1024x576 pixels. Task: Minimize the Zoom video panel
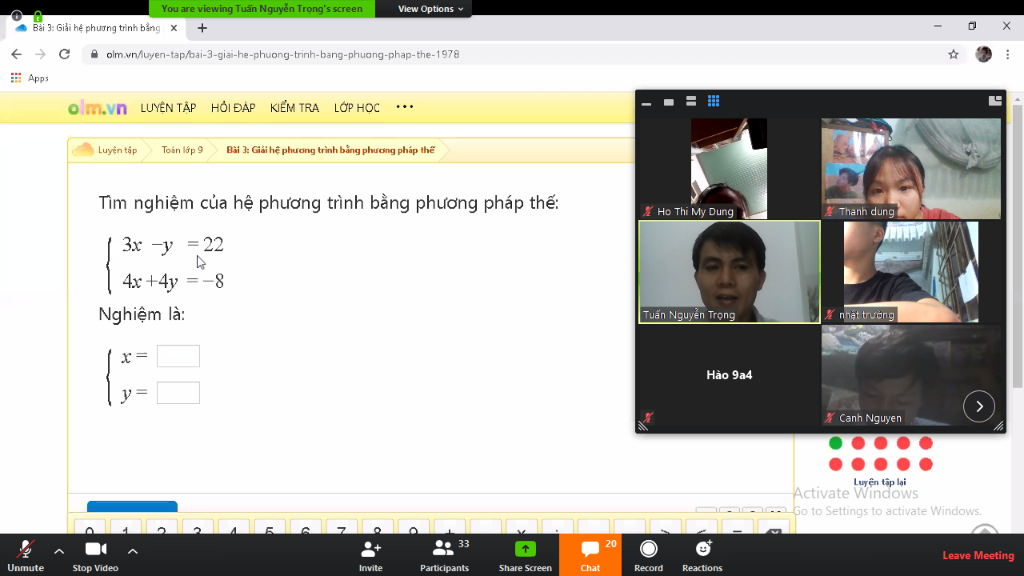tap(647, 103)
